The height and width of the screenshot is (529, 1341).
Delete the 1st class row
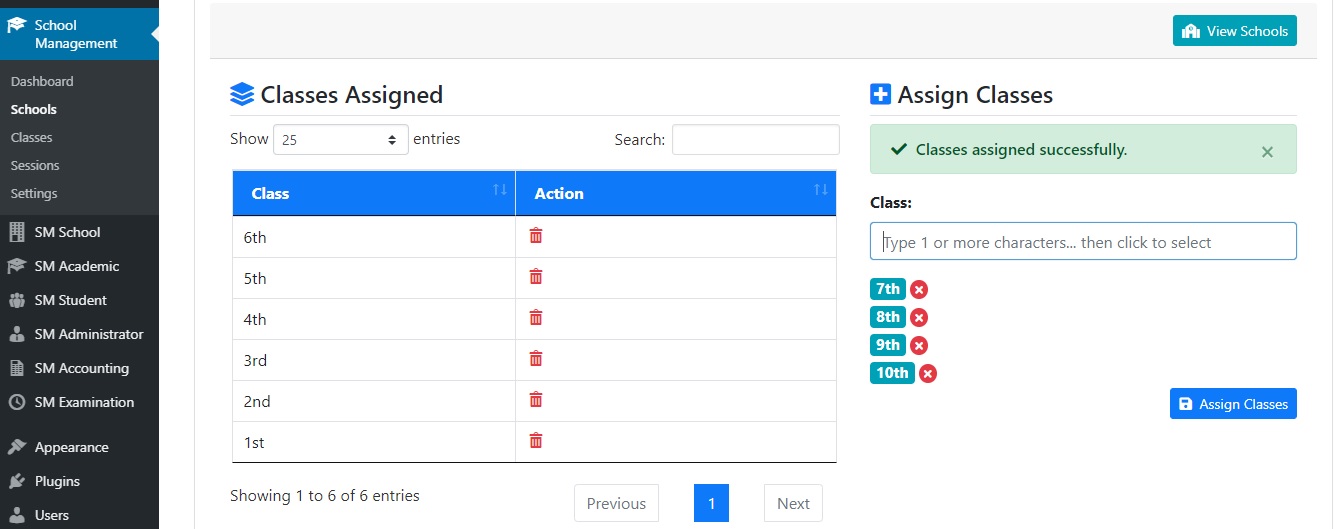pyautogui.click(x=536, y=441)
